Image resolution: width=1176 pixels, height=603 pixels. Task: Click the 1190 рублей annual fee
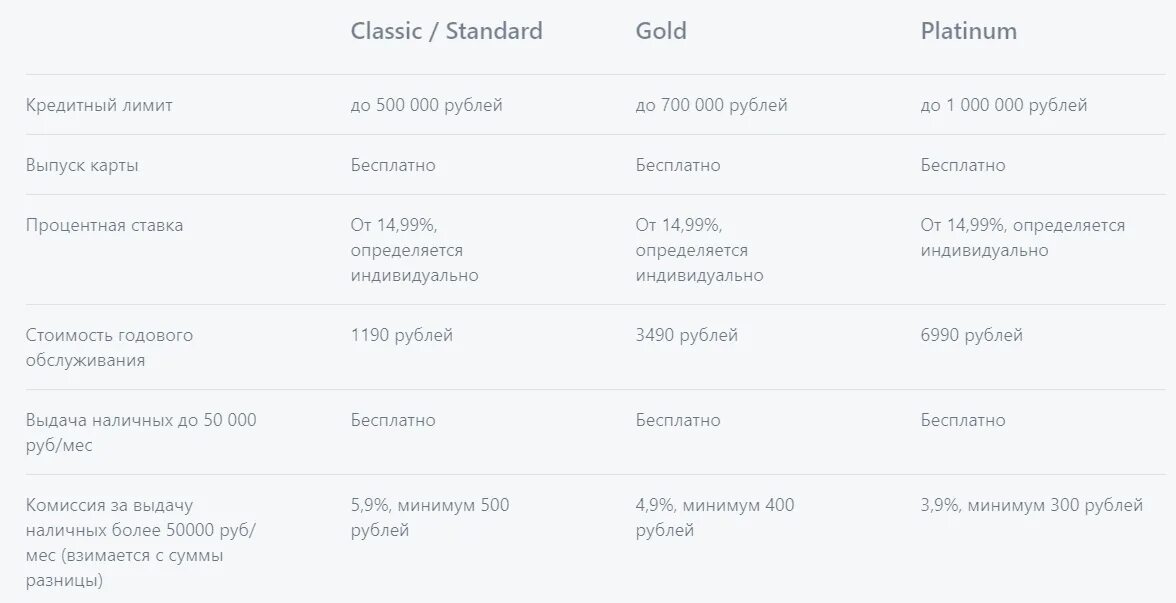click(x=401, y=335)
